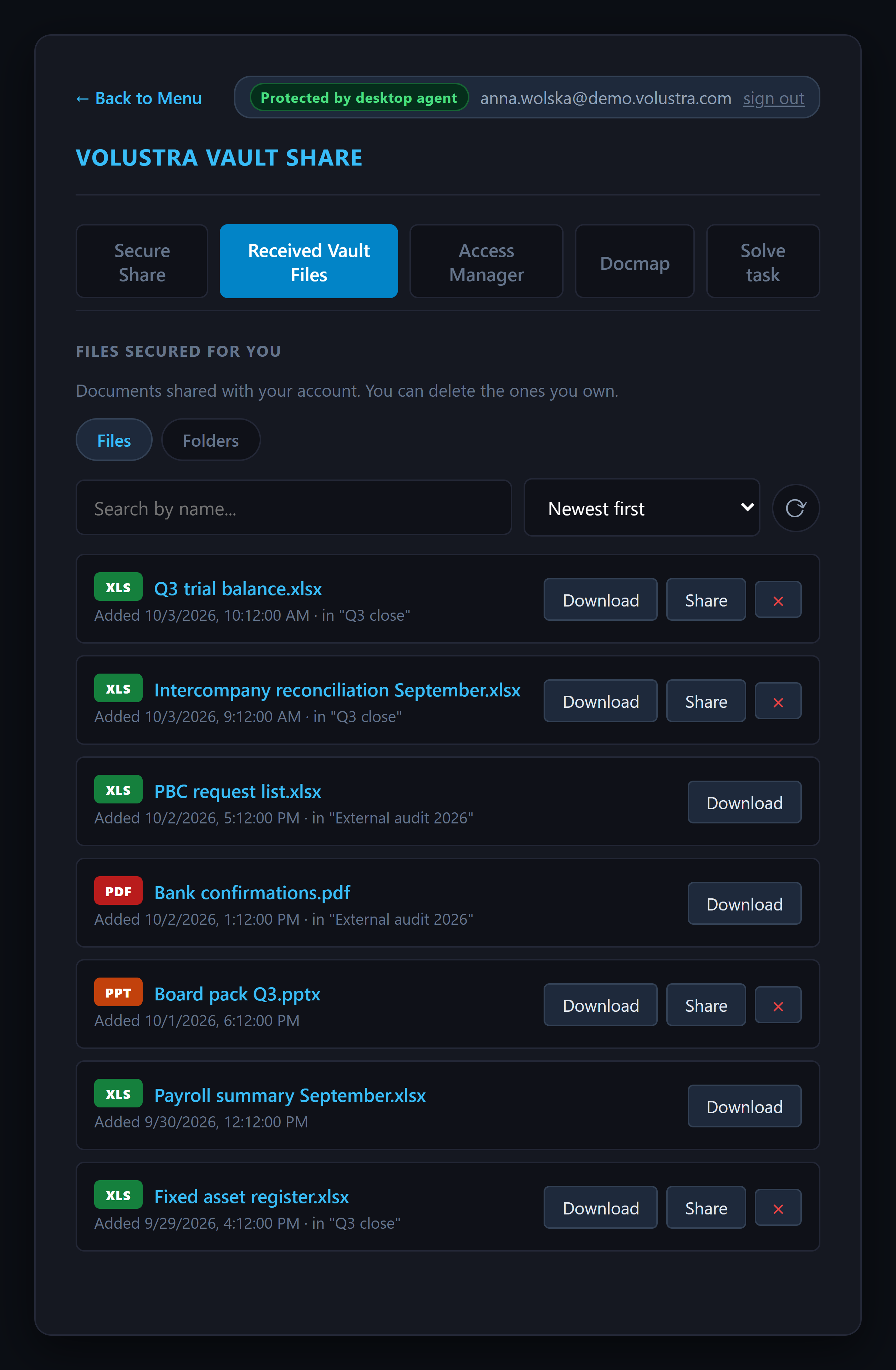Click the XLS badge of Payroll summary September

118,1093
